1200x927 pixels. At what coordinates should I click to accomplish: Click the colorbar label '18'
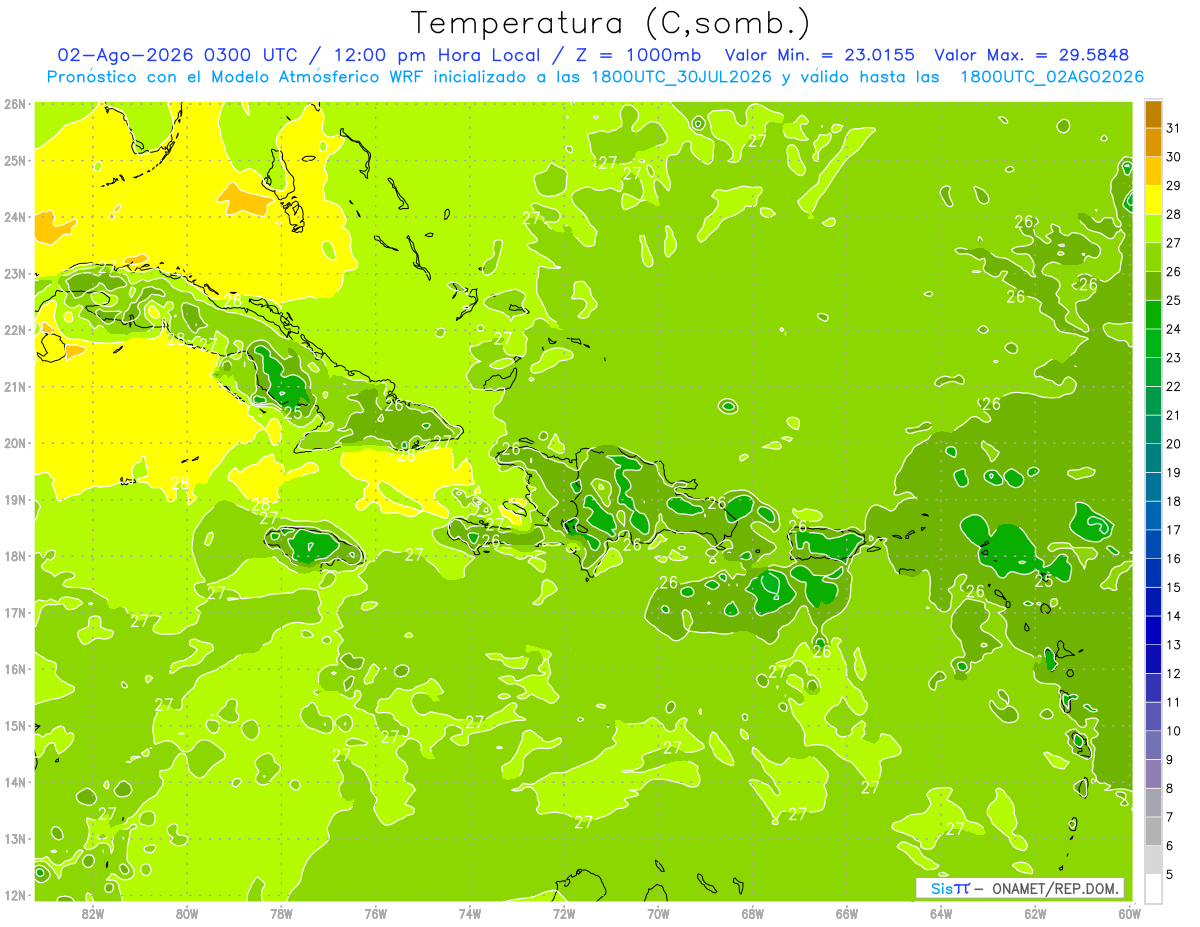[1173, 500]
